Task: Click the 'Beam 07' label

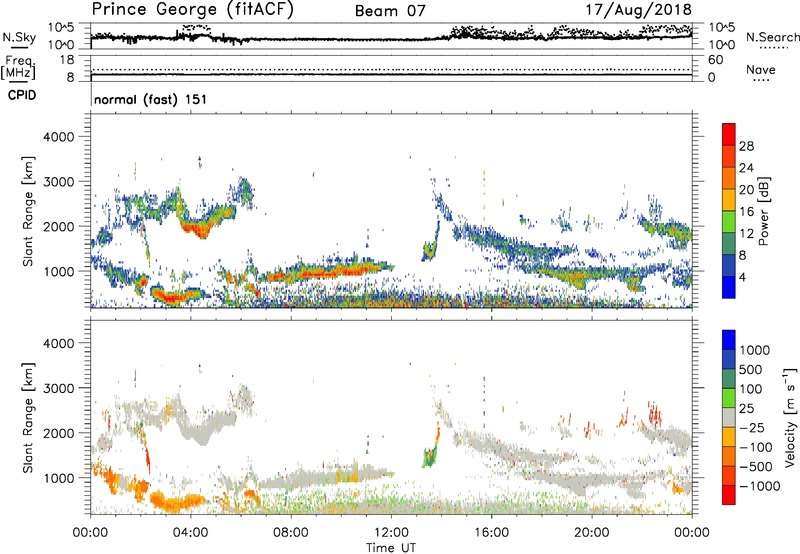Action: point(390,11)
